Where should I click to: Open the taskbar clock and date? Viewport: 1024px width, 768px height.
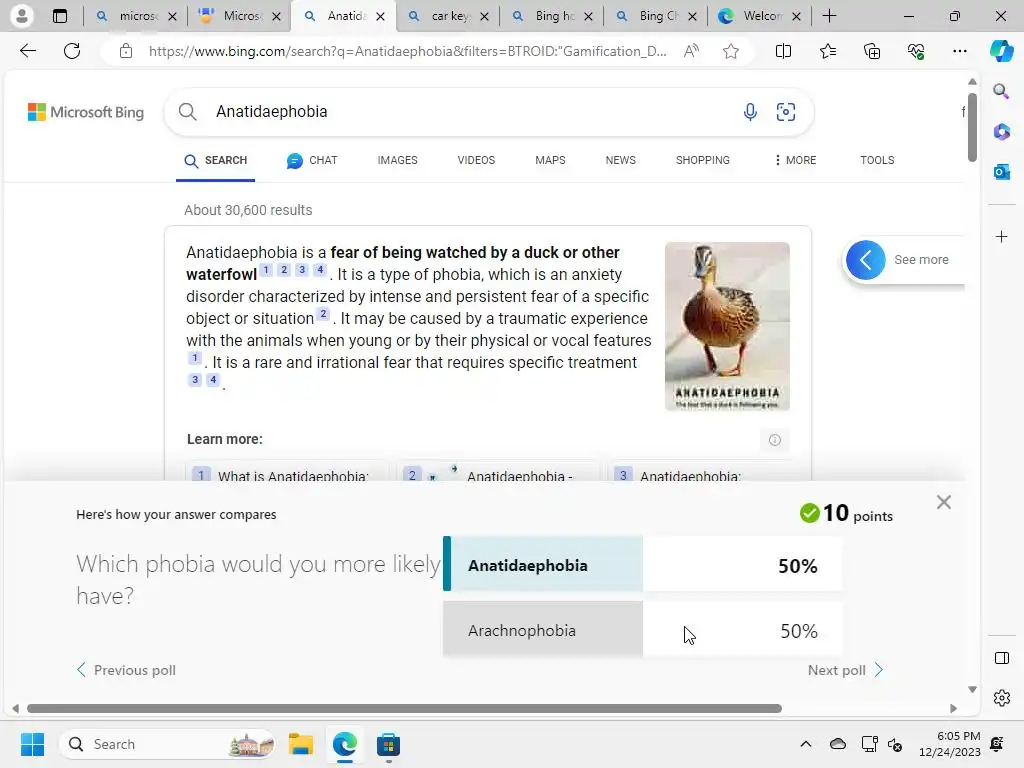coord(950,744)
